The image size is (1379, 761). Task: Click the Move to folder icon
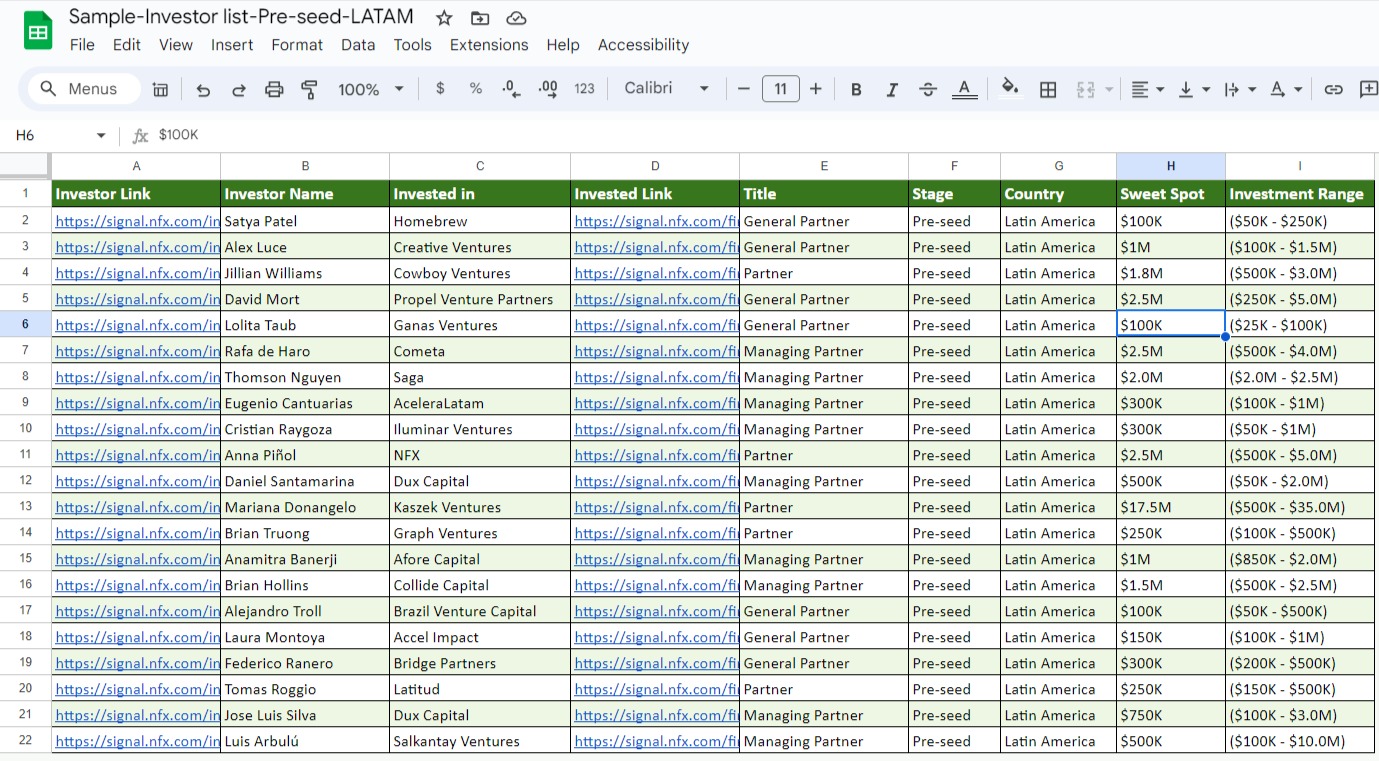tap(480, 18)
